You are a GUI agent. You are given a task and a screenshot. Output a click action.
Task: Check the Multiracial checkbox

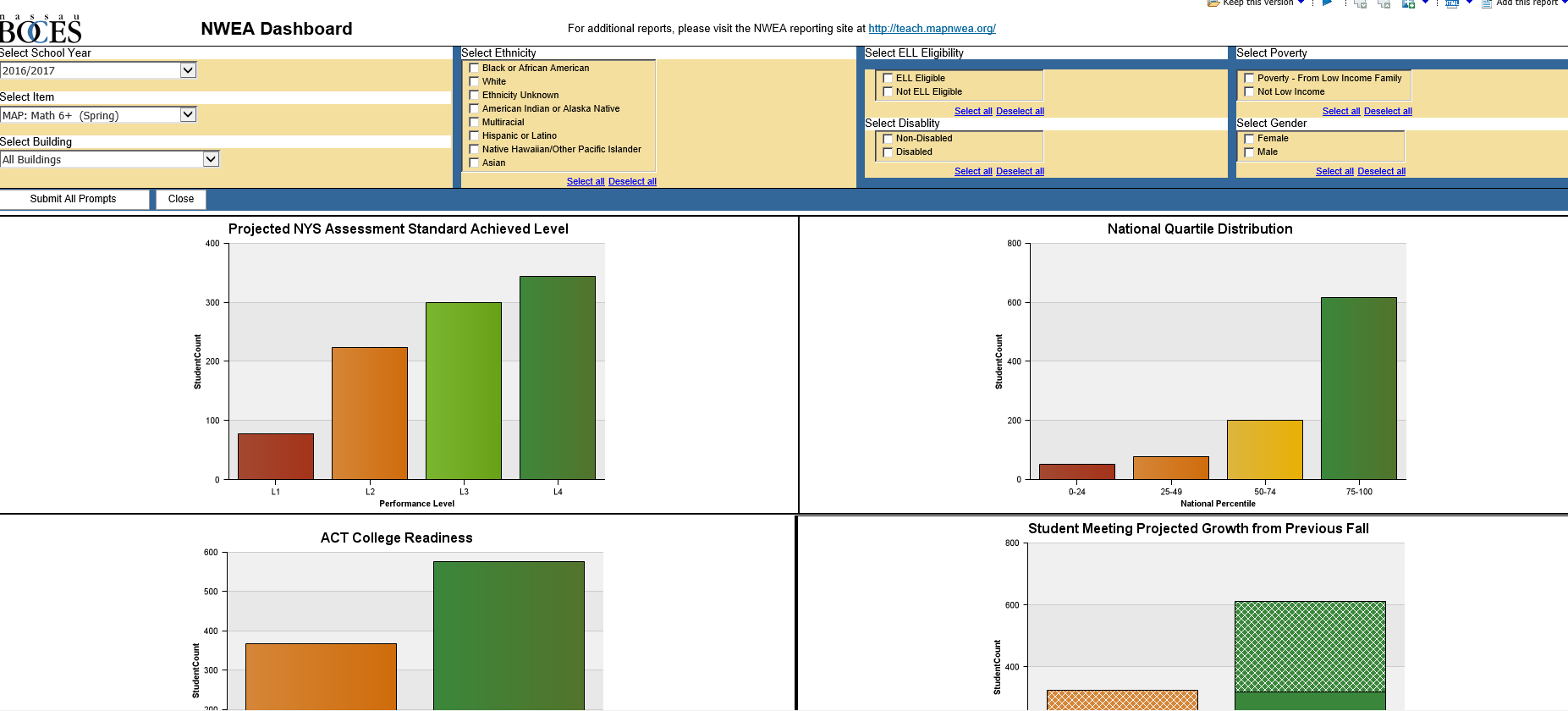474,122
